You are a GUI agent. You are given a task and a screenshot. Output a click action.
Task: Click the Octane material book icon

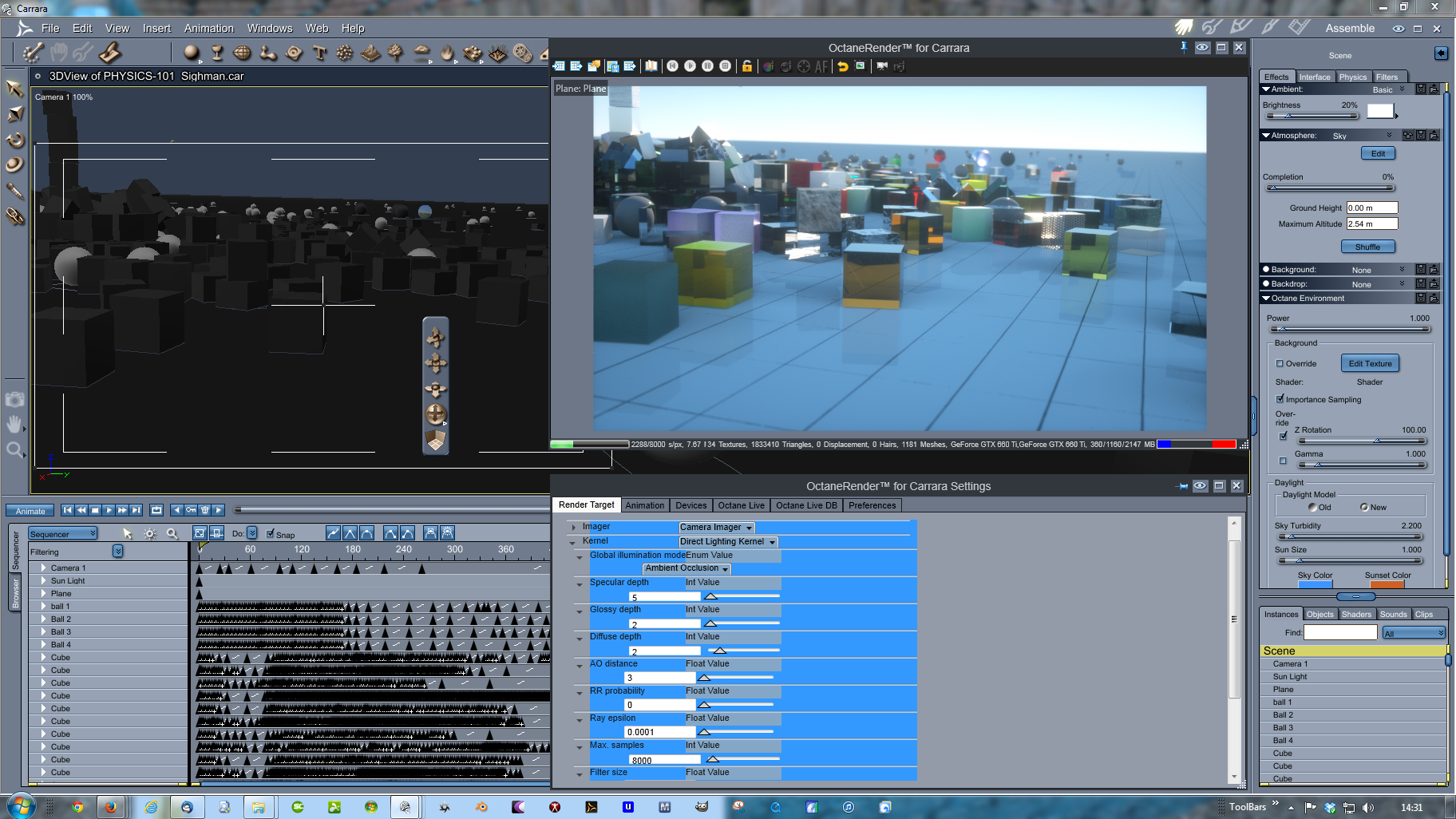pos(651,66)
